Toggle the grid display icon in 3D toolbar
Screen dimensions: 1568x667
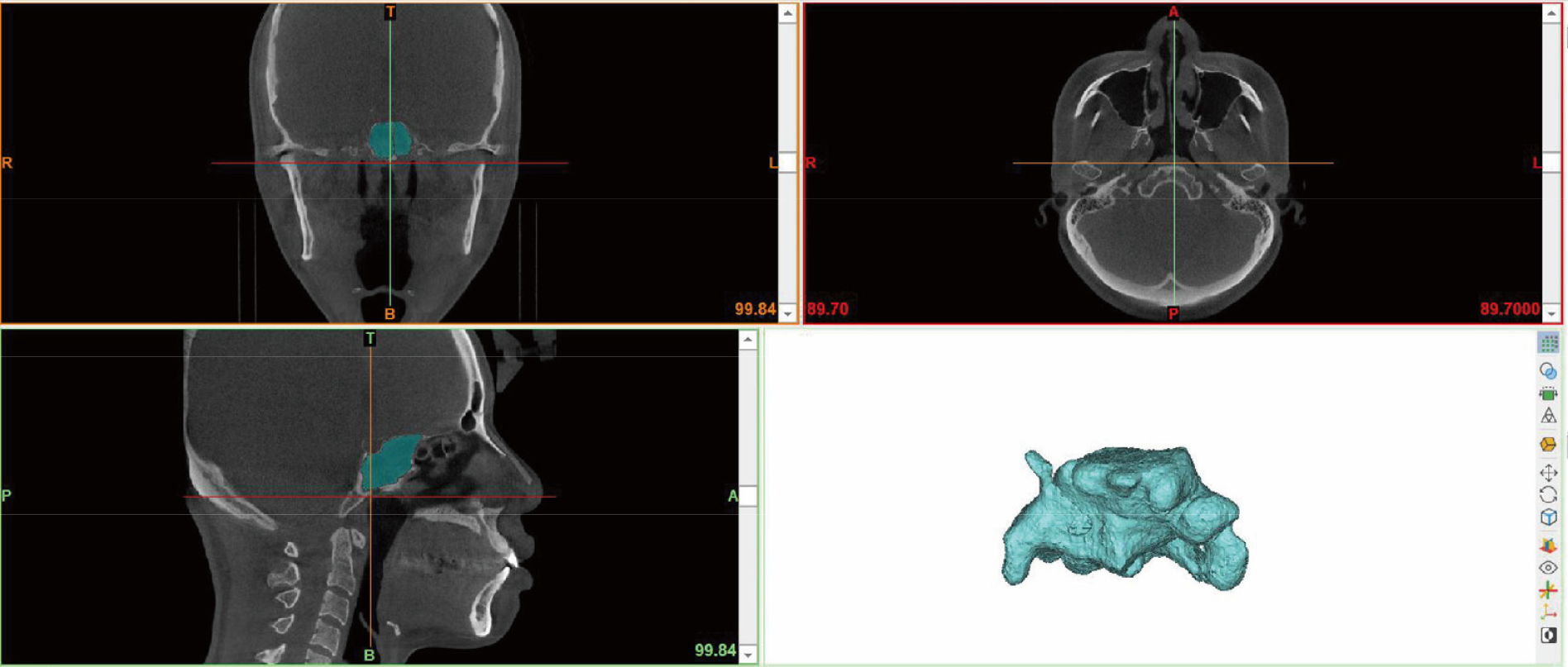point(1548,342)
